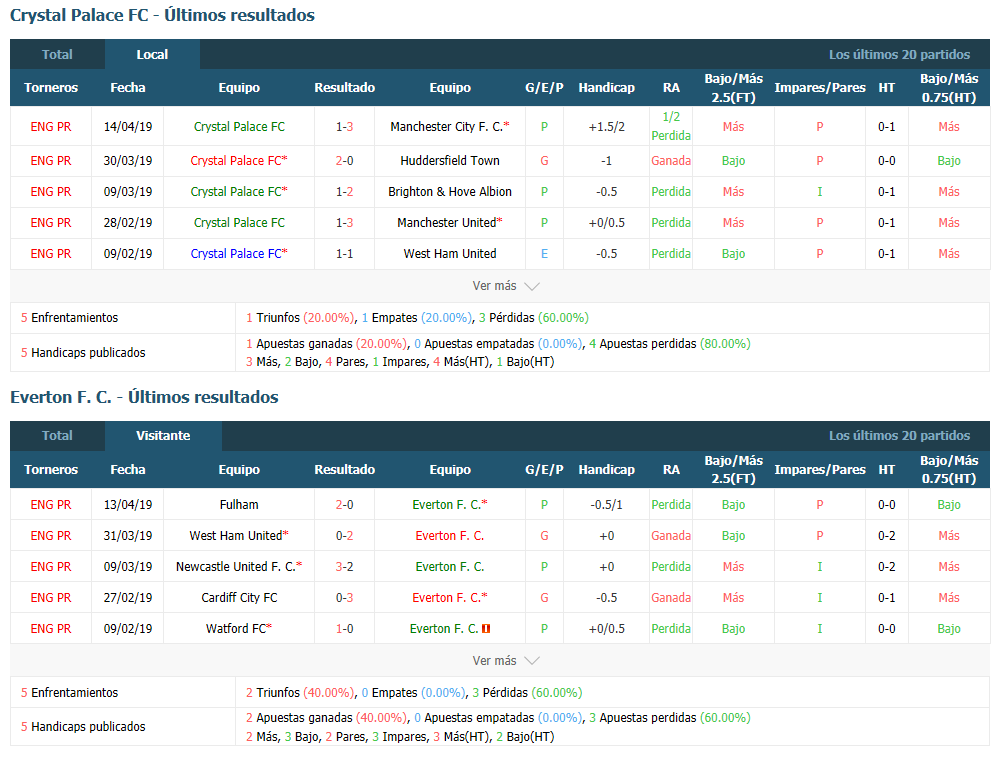The width and height of the screenshot is (994, 758).
Task: Click result 1-1 against West Ham United
Action: click(x=344, y=254)
